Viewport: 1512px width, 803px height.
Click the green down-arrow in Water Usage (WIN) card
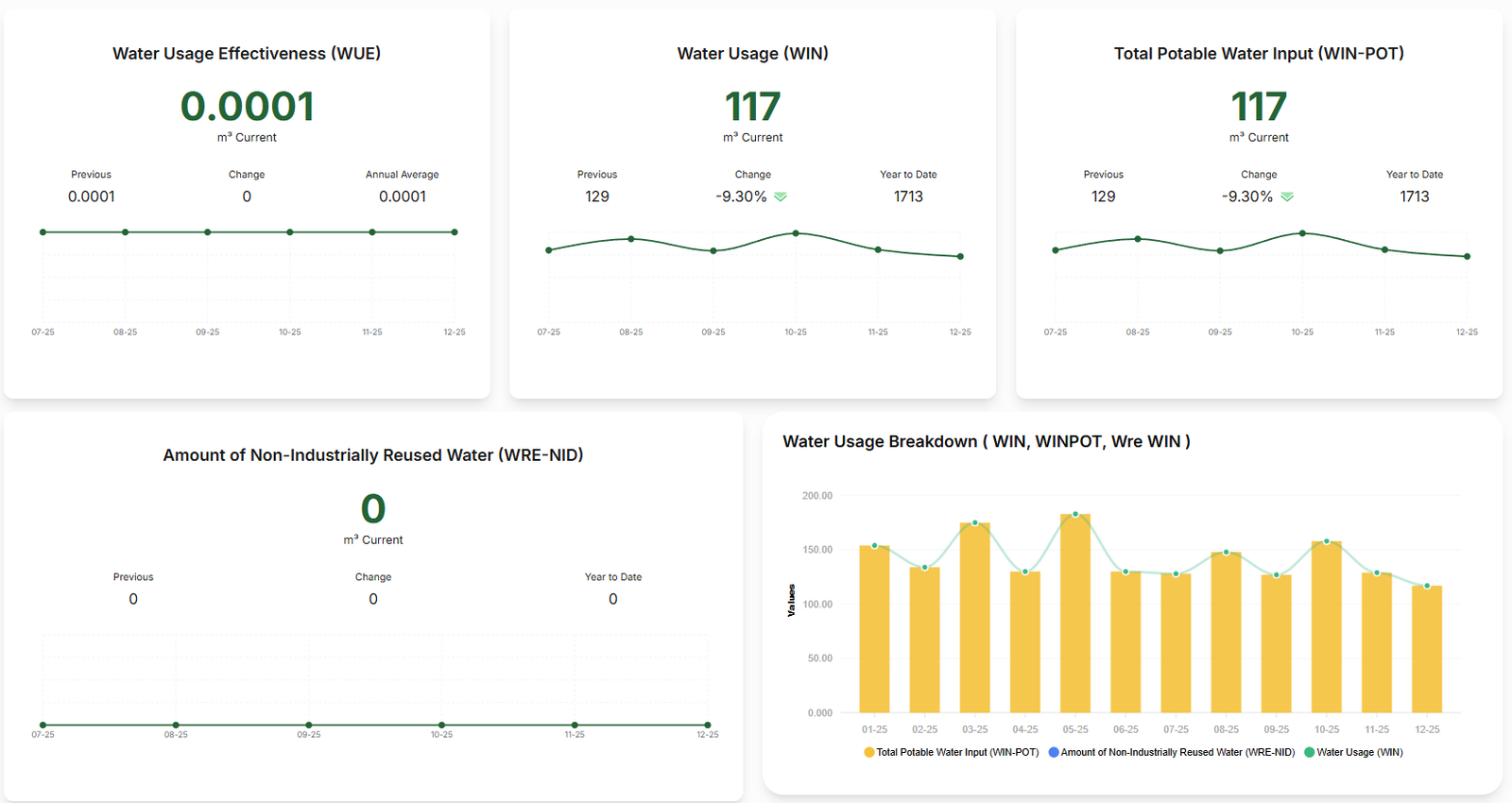pyautogui.click(x=781, y=196)
